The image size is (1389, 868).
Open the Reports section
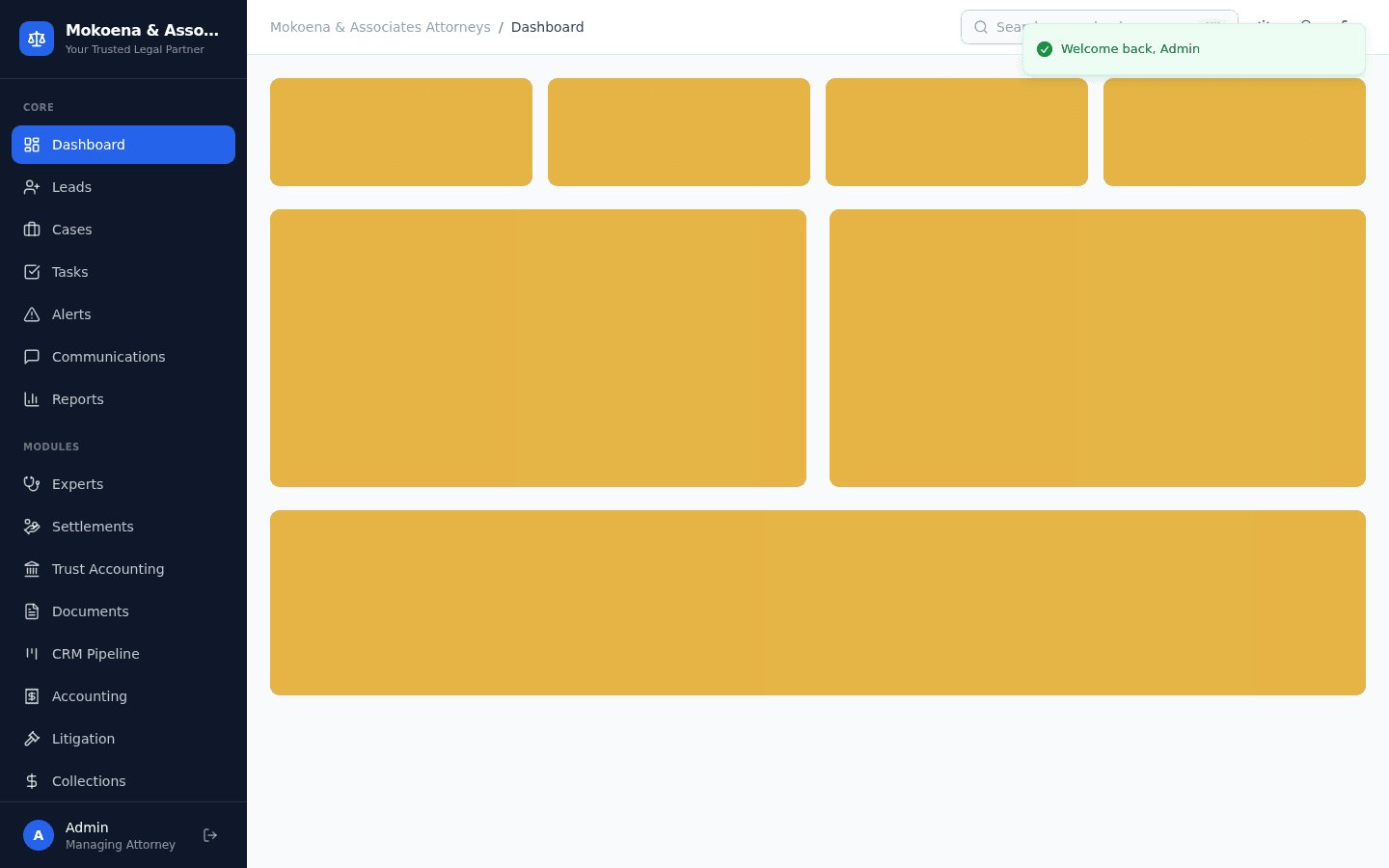click(123, 399)
